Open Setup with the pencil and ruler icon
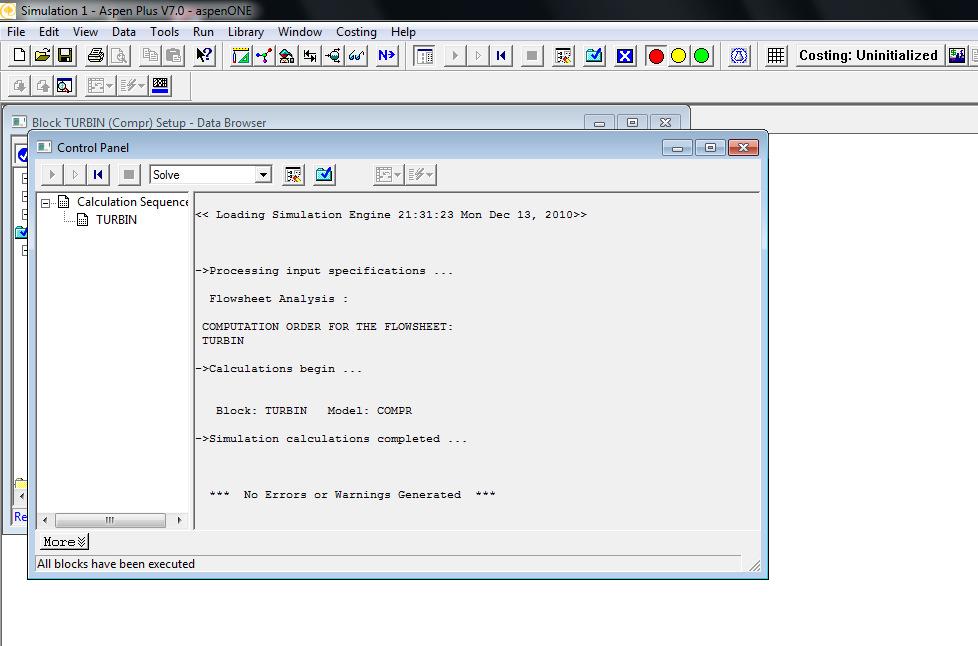 241,55
